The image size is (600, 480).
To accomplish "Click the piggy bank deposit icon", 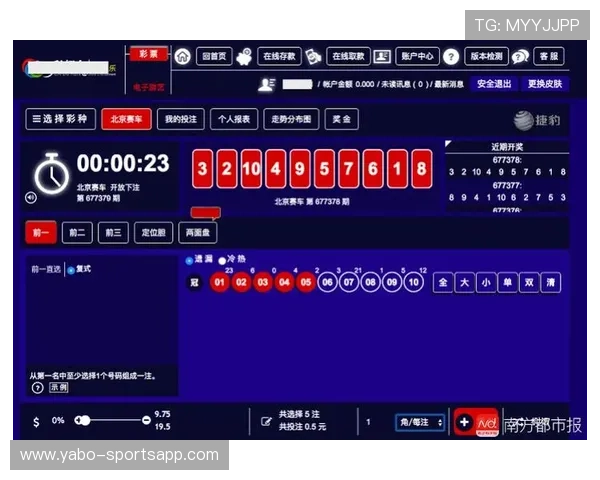I will (244, 57).
